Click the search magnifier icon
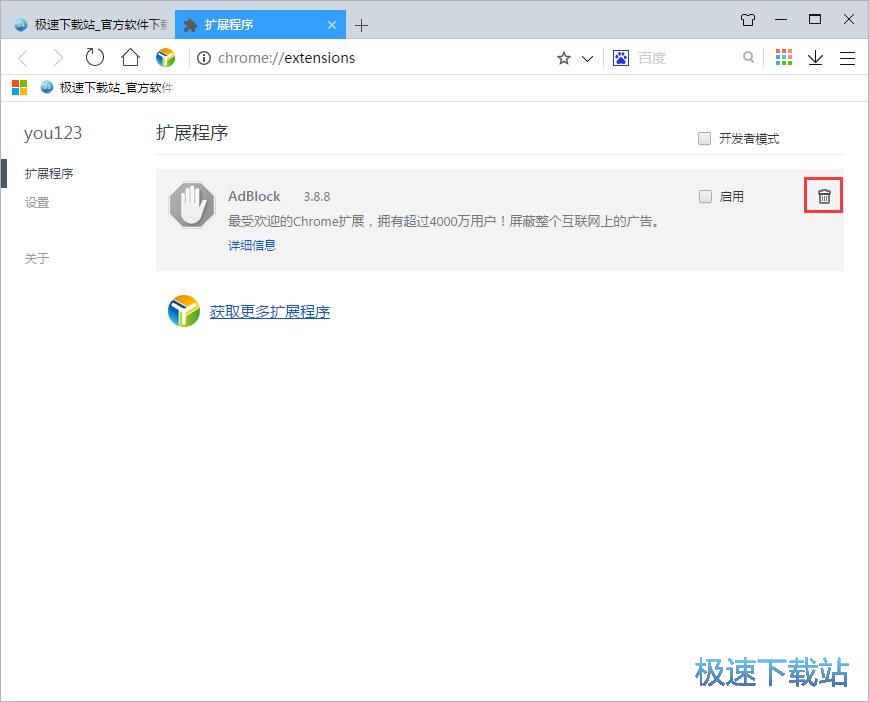 click(x=748, y=57)
